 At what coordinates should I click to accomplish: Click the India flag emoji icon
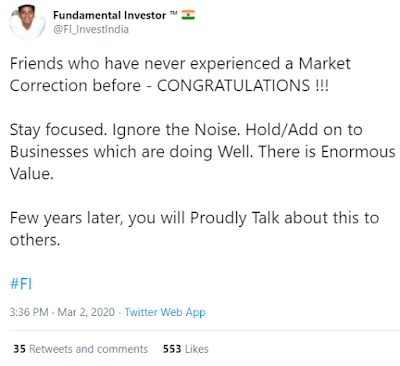click(x=188, y=15)
